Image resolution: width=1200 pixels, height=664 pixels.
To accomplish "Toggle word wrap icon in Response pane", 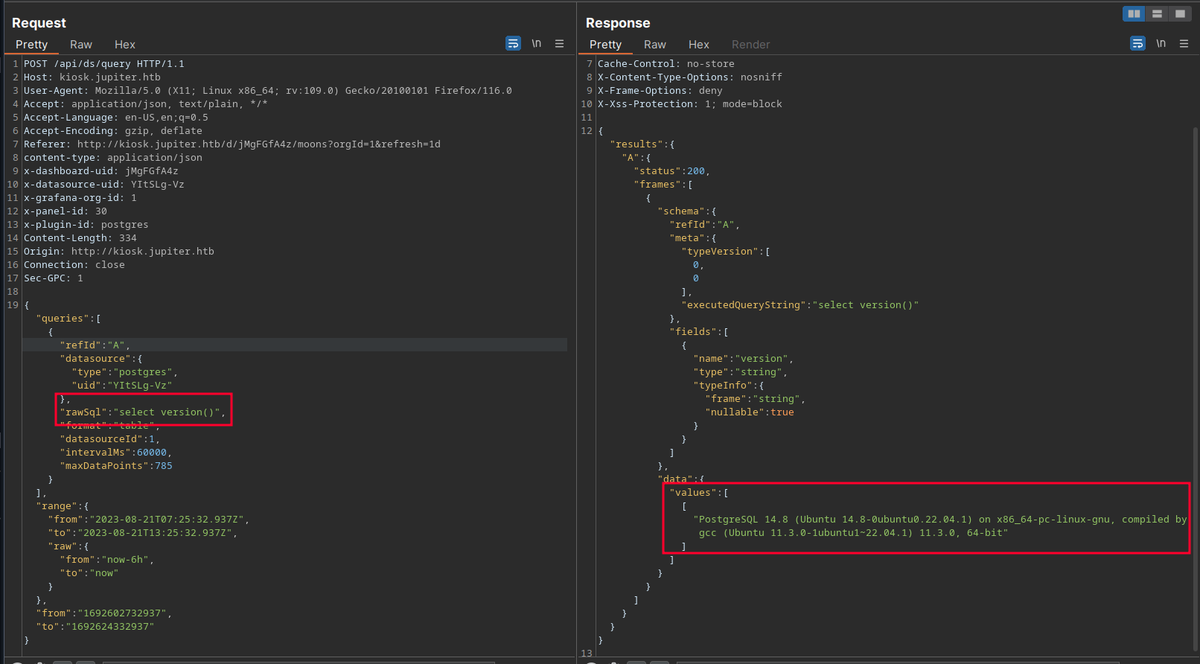I will 1138,43.
